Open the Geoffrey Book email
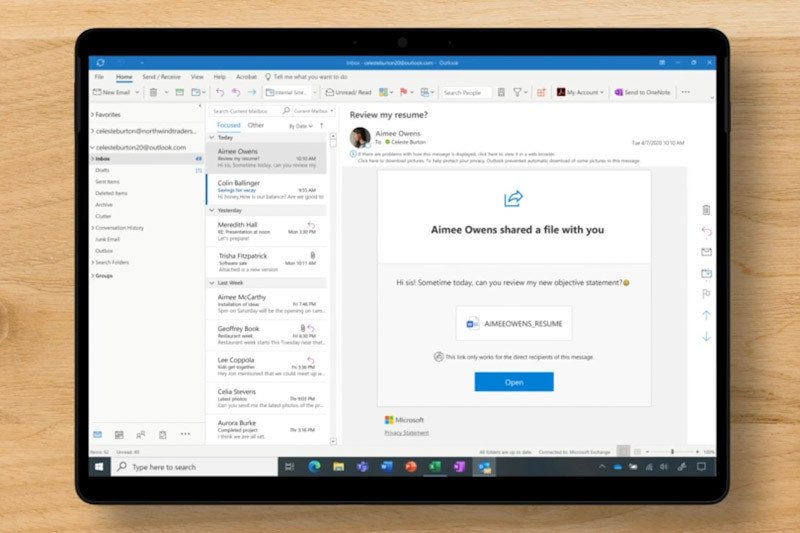This screenshot has width=800, height=533. pos(266,335)
